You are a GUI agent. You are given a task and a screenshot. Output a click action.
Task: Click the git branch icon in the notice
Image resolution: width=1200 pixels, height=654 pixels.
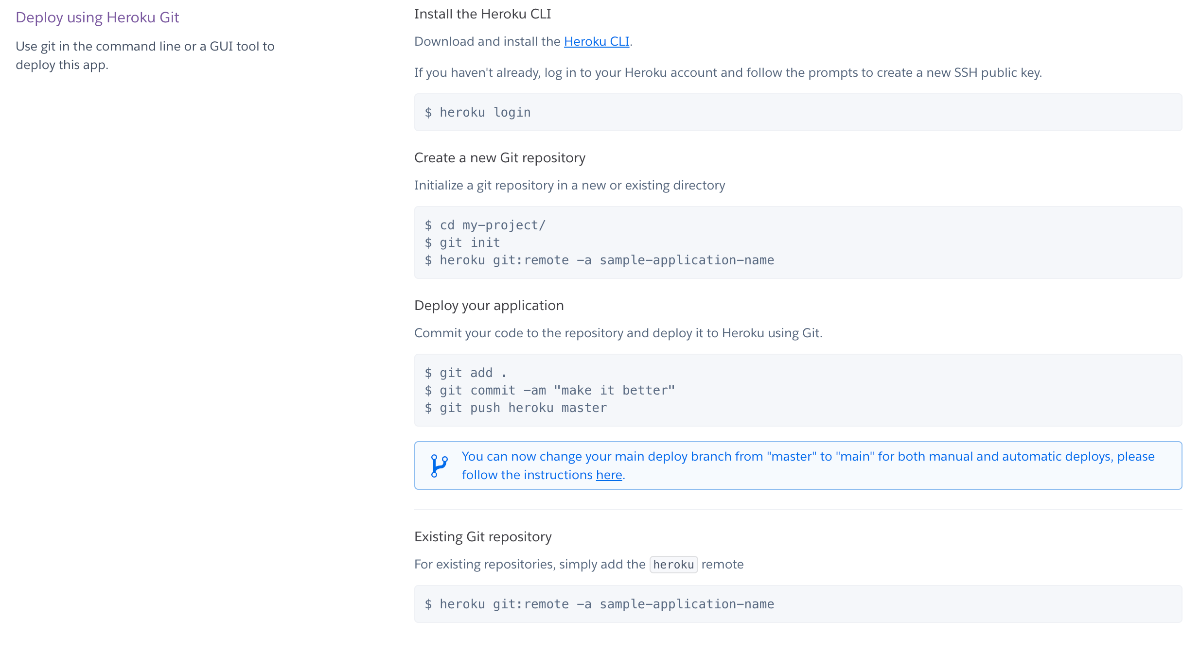pos(439,466)
